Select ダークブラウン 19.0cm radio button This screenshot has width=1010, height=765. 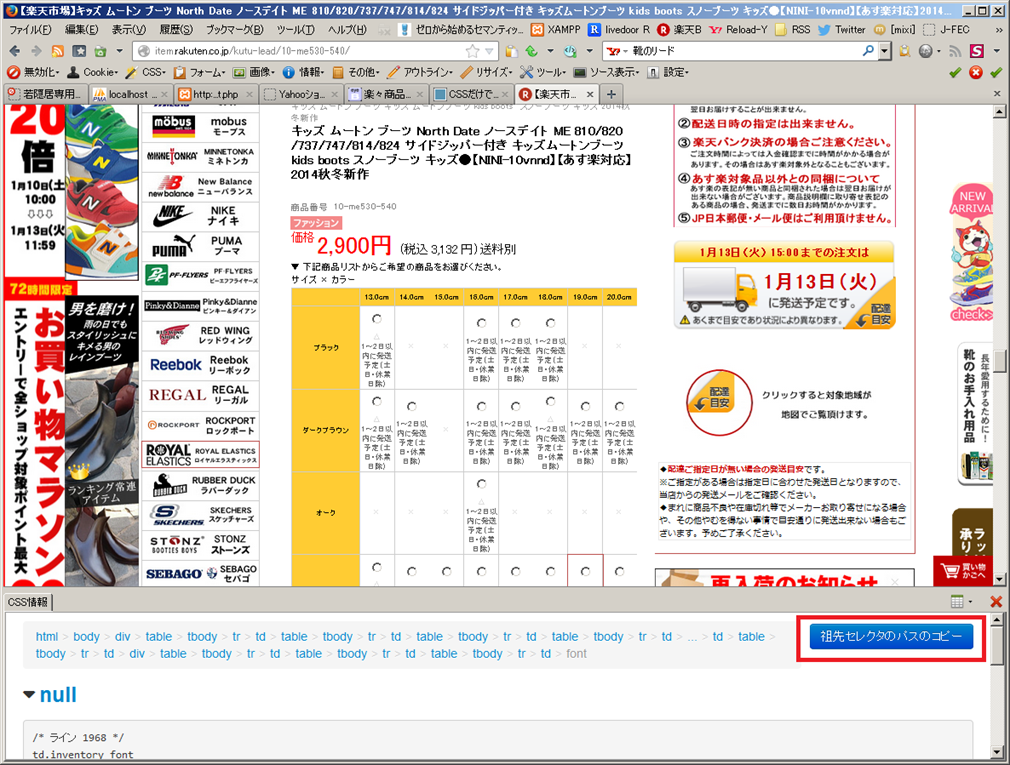585,406
